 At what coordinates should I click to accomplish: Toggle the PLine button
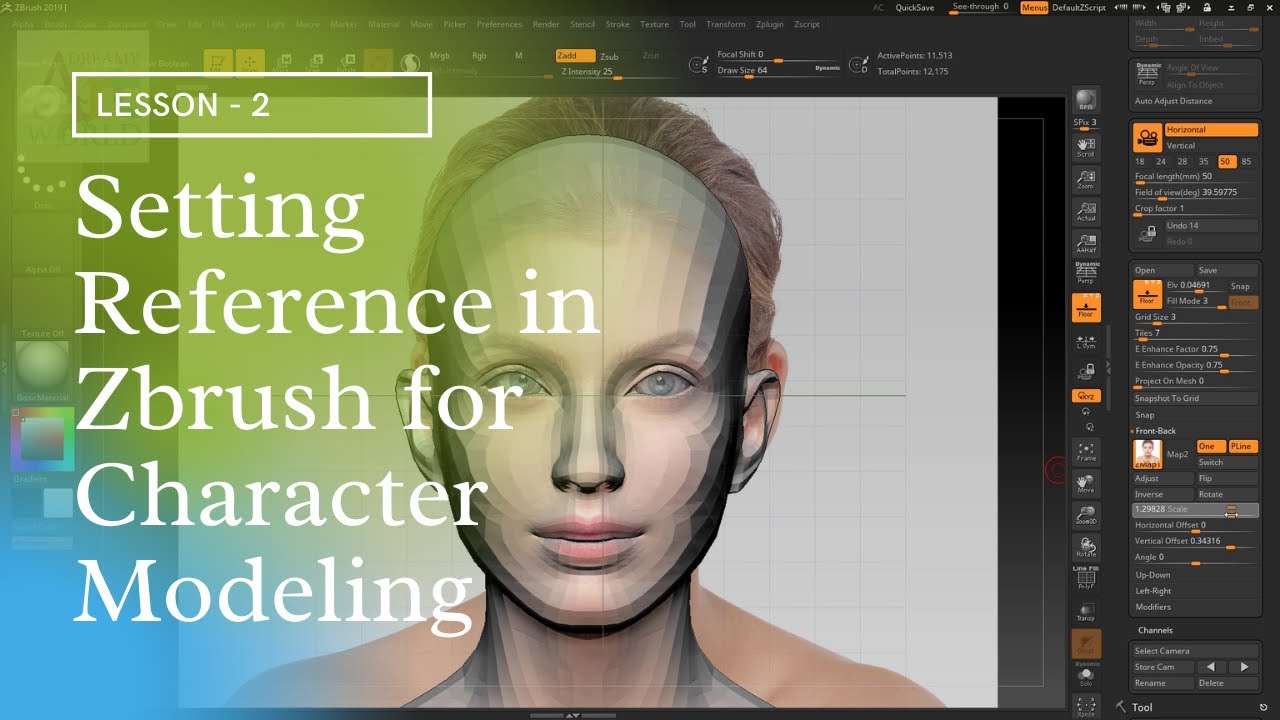point(1243,446)
